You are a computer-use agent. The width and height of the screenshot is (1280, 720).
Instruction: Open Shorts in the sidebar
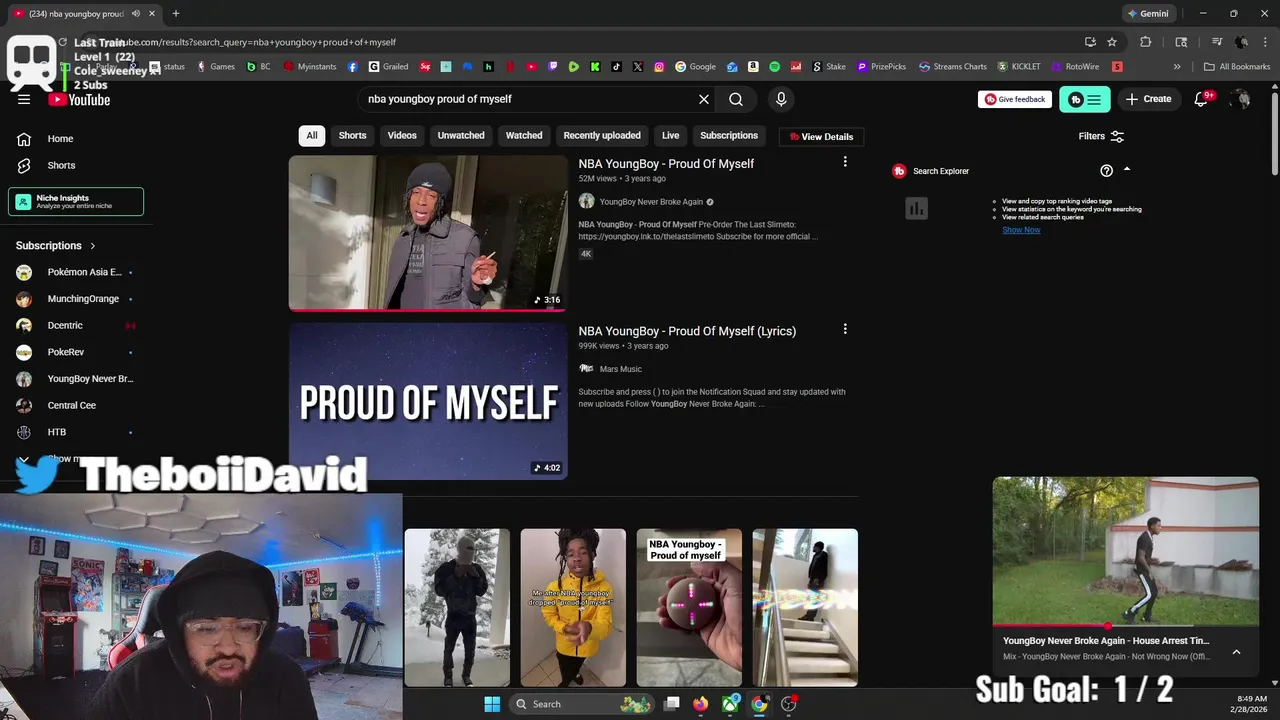pos(76,165)
